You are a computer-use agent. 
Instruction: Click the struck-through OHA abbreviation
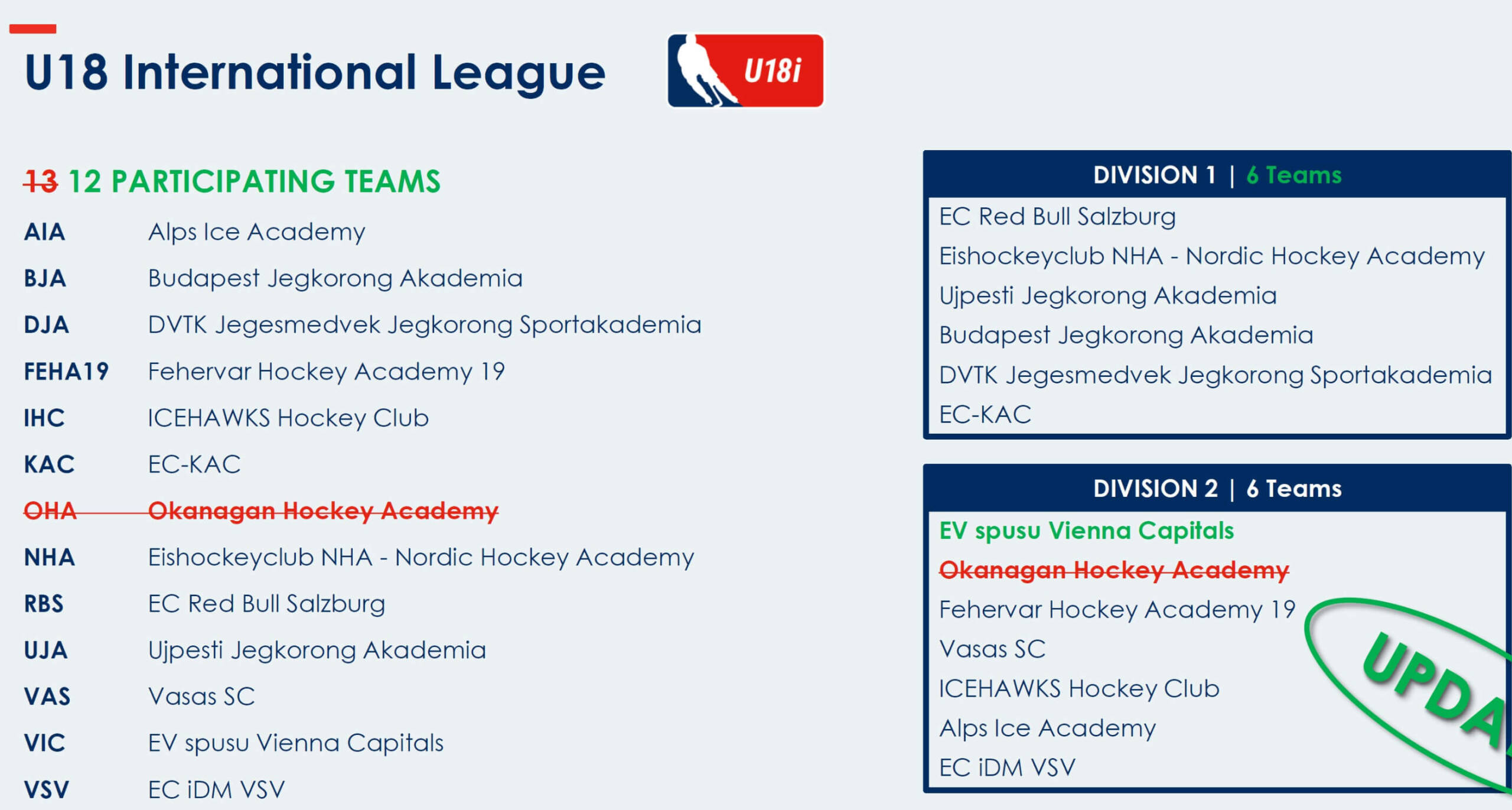[x=50, y=511]
